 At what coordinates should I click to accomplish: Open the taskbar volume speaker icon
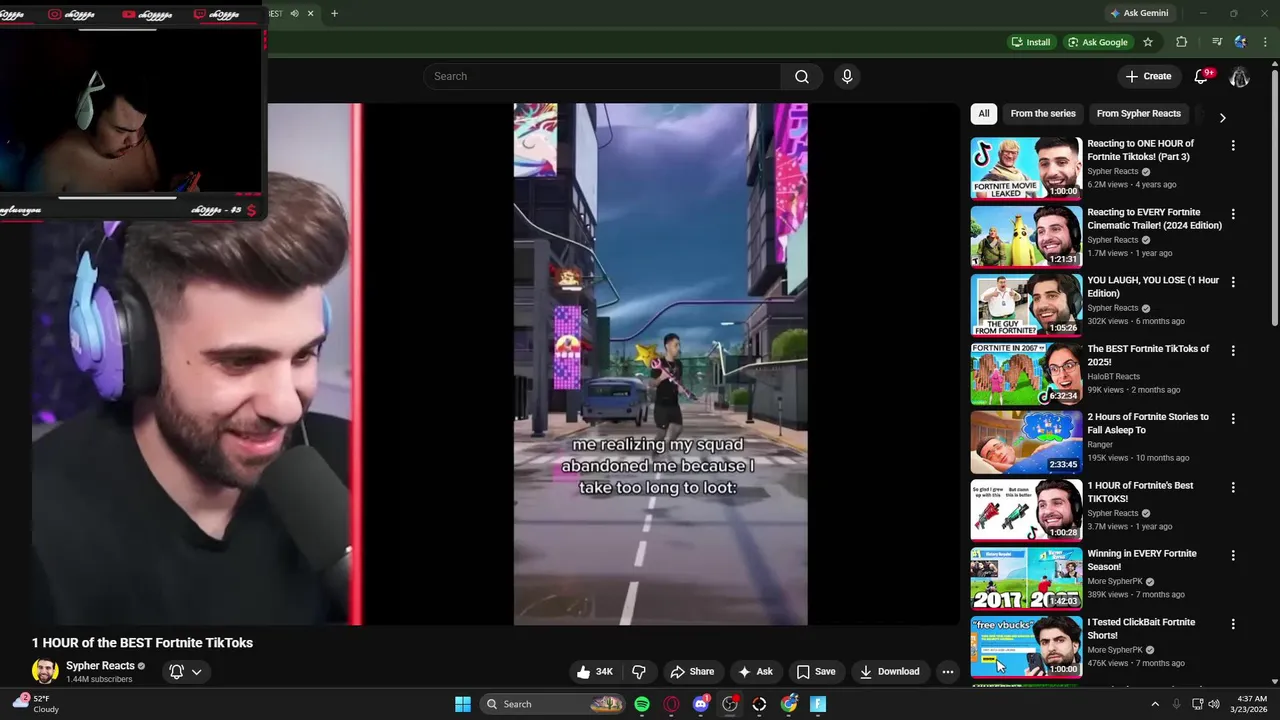point(1214,704)
